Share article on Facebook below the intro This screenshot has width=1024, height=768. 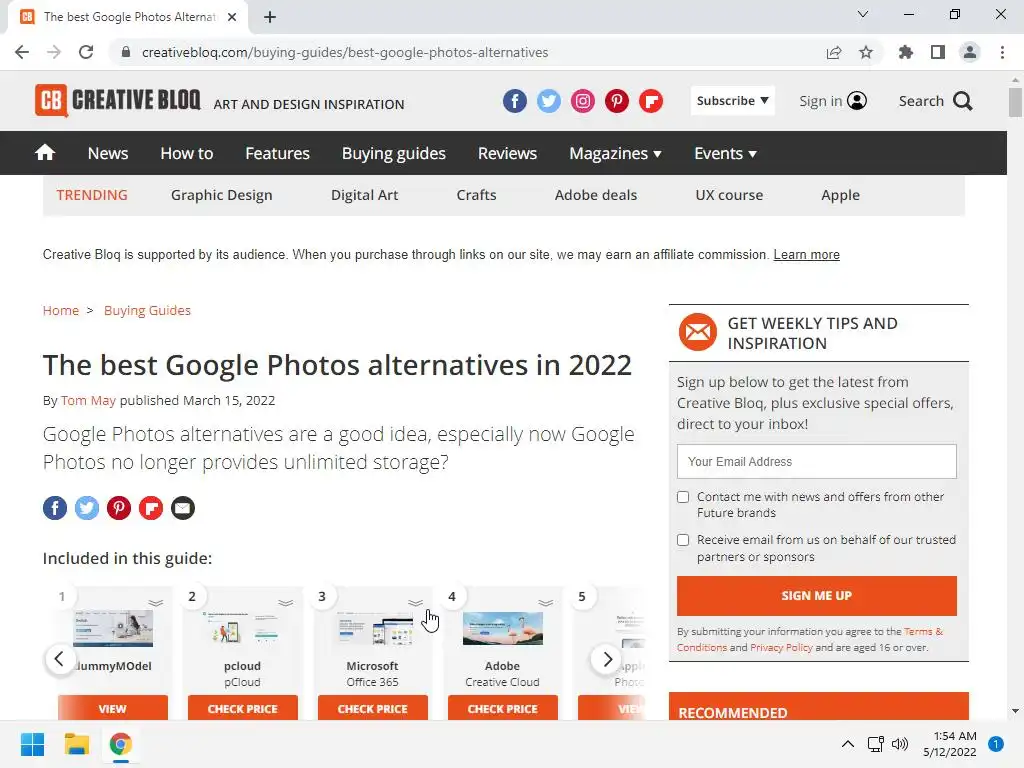[x=55, y=508]
